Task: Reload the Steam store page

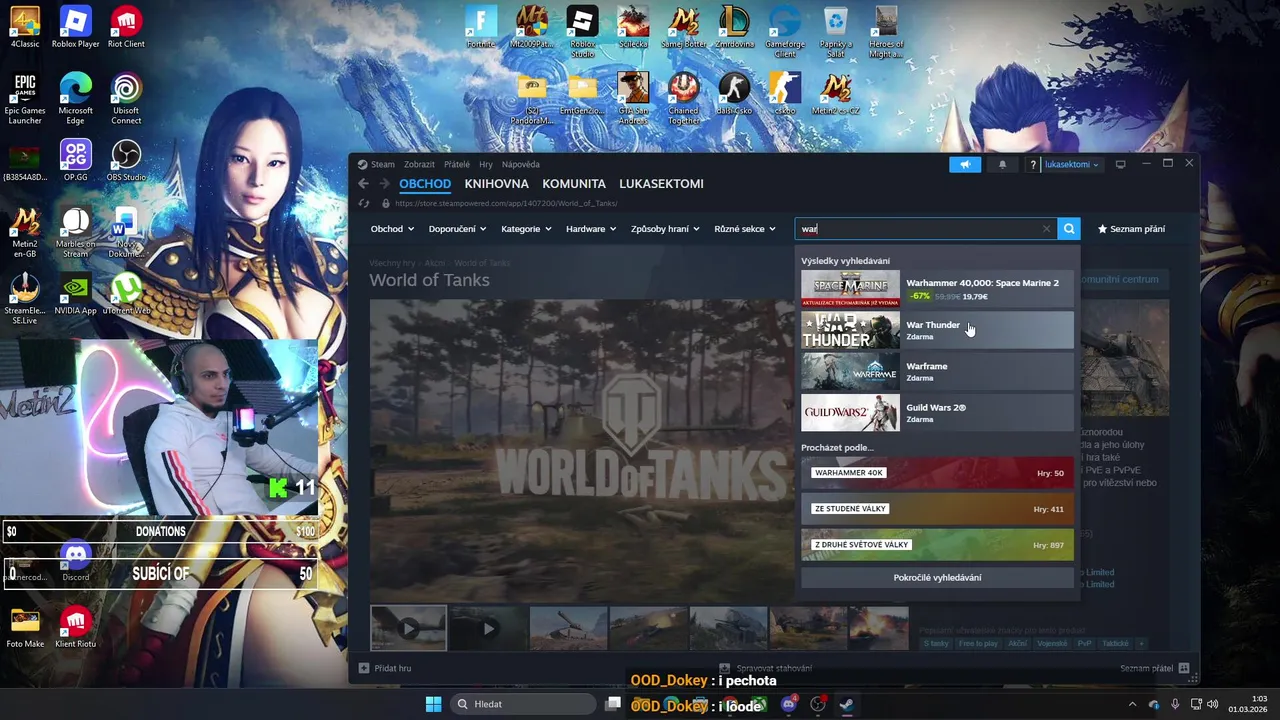Action: point(364,203)
